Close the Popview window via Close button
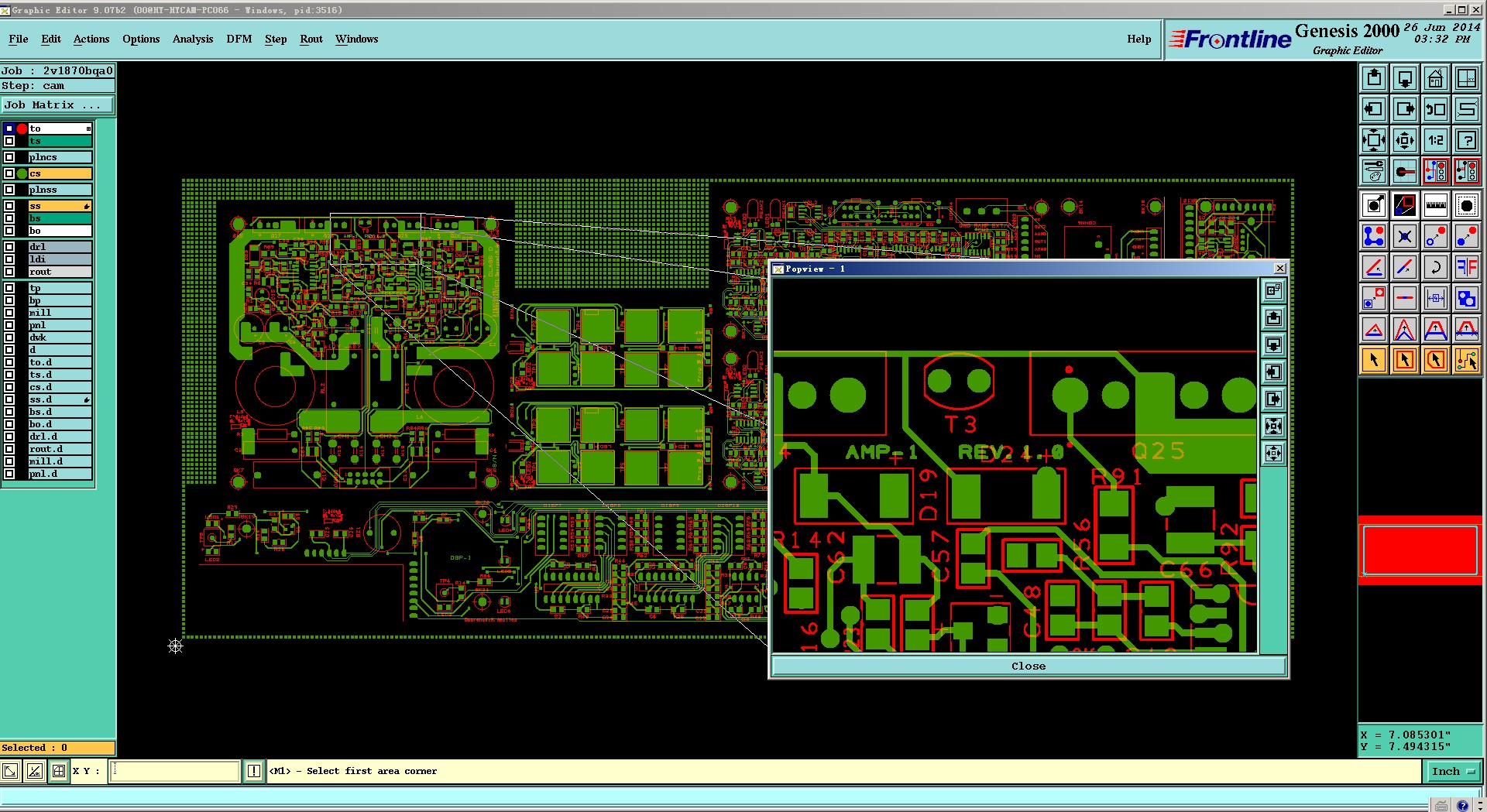Image resolution: width=1487 pixels, height=812 pixels. tap(1029, 666)
